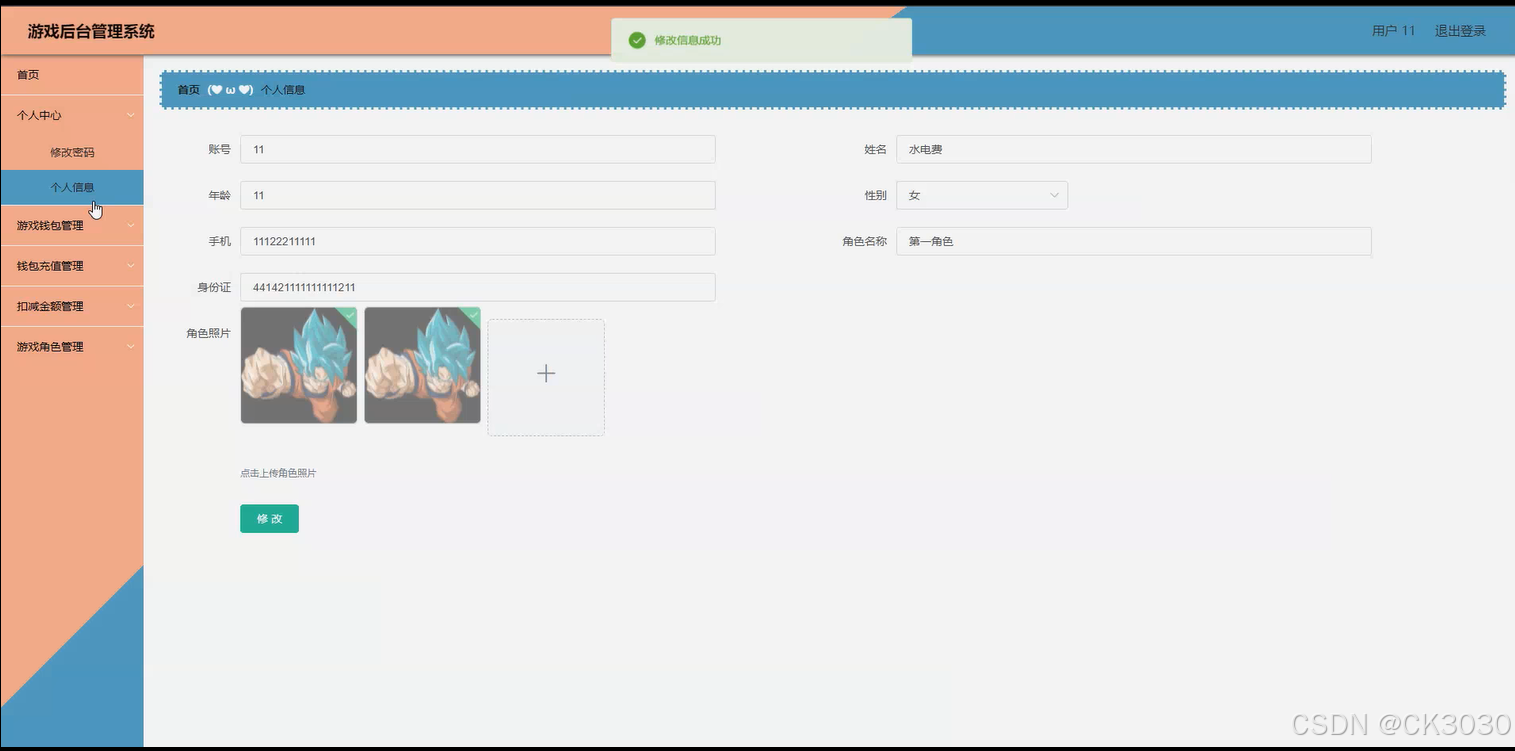This screenshot has height=751, width=1515.
Task: Click the 姓名 input field
Action: (1134, 149)
